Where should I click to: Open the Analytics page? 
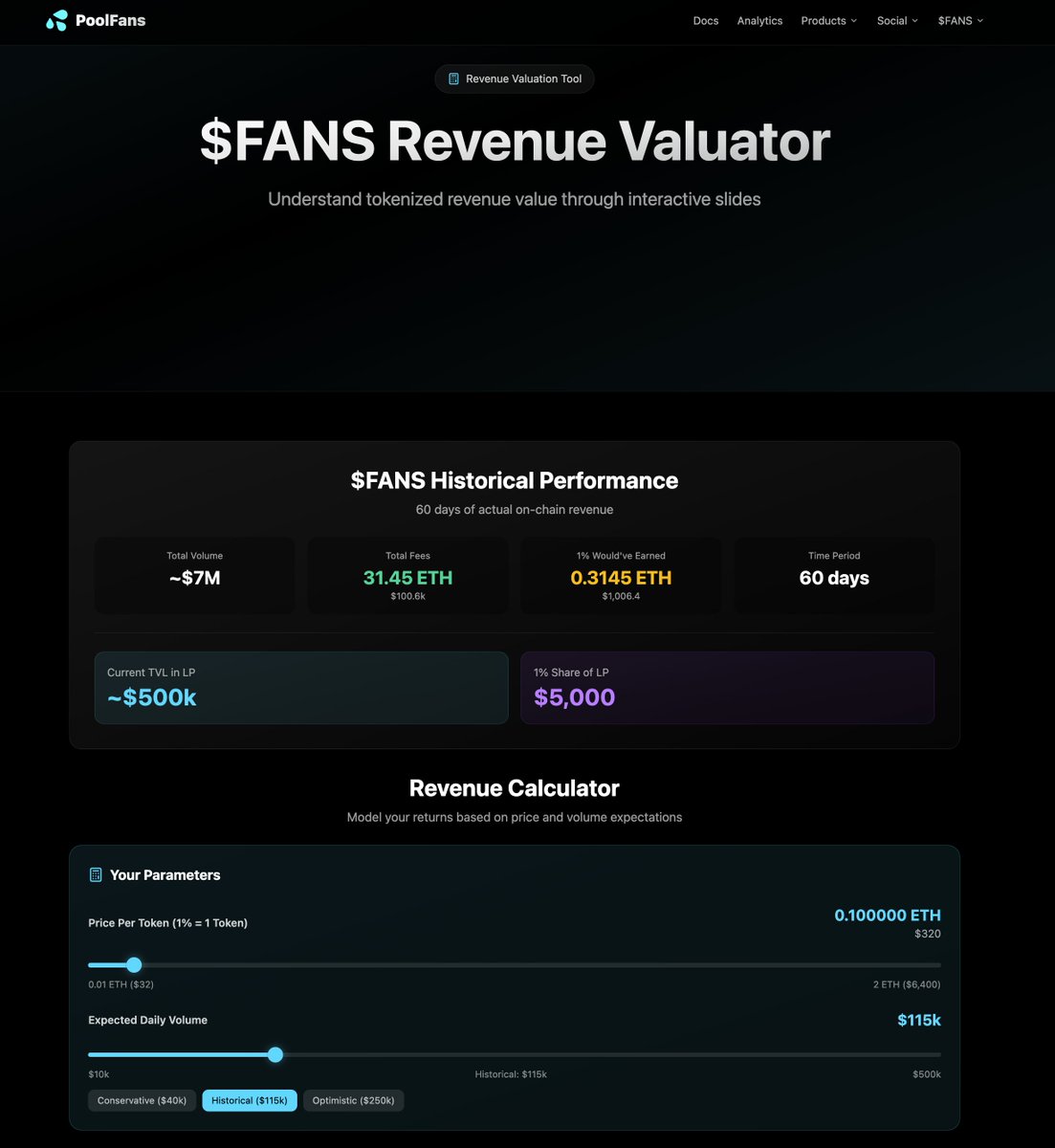(759, 20)
